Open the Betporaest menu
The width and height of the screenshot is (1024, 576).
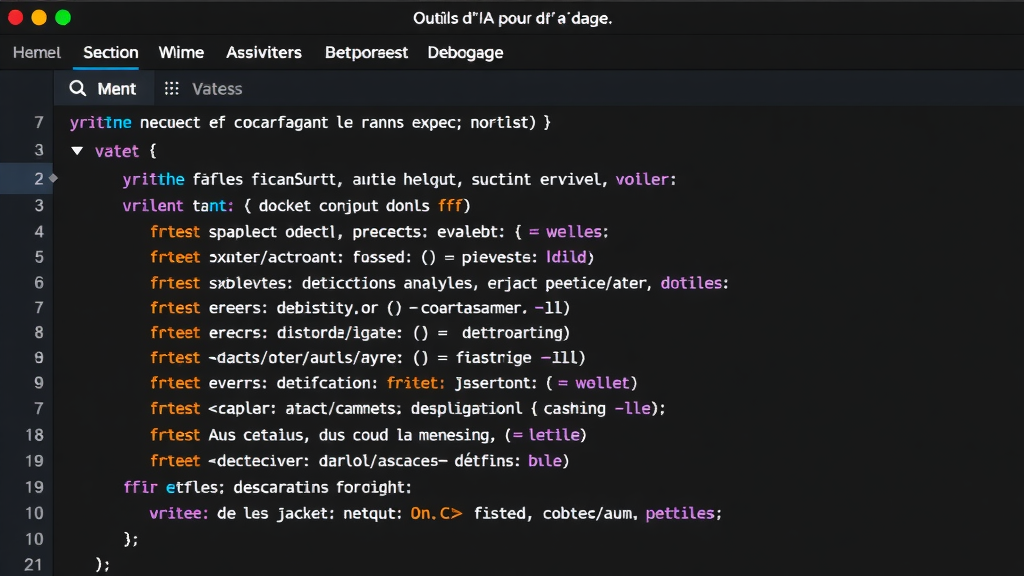tap(366, 52)
